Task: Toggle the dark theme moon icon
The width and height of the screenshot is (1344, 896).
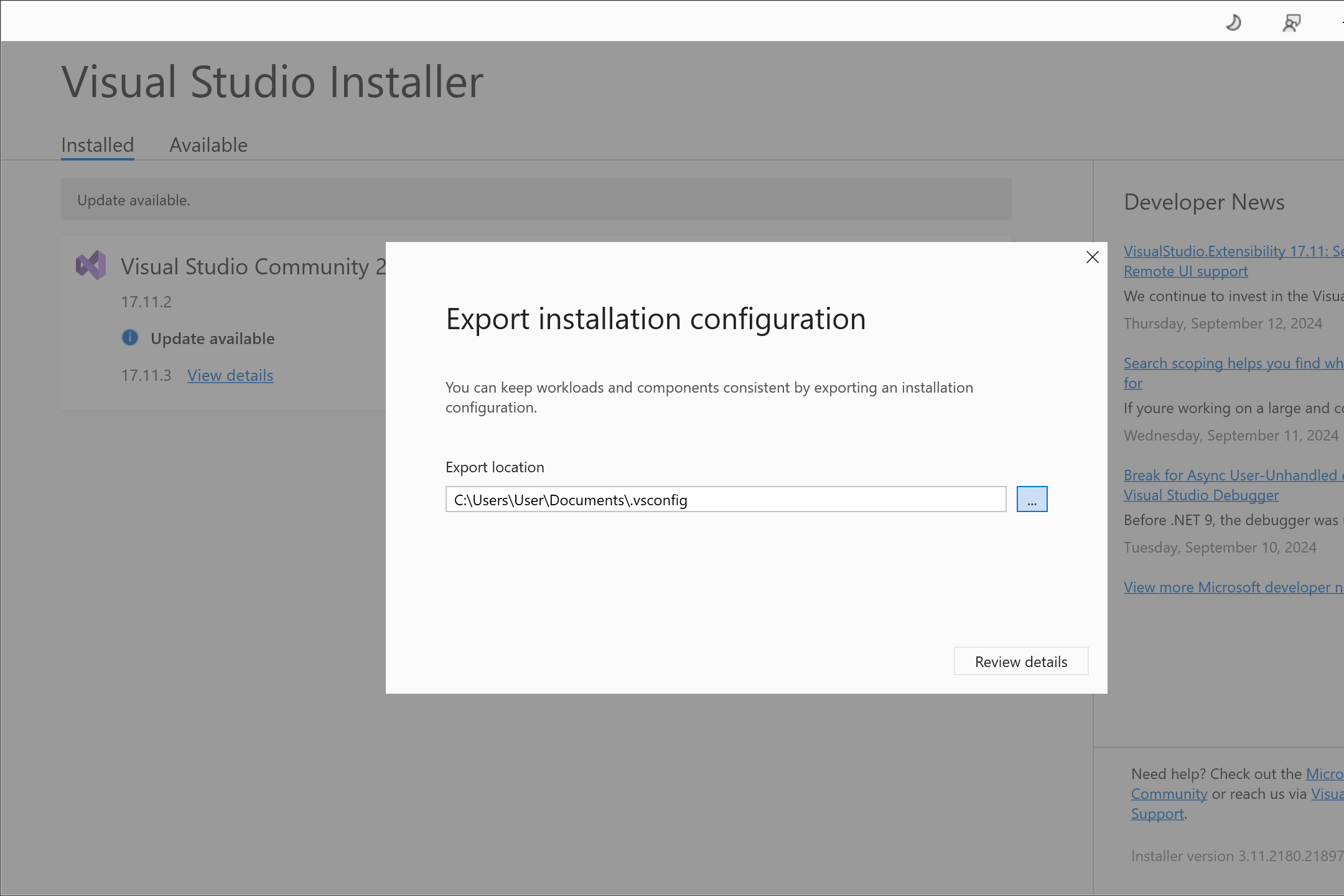Action: pyautogui.click(x=1233, y=23)
